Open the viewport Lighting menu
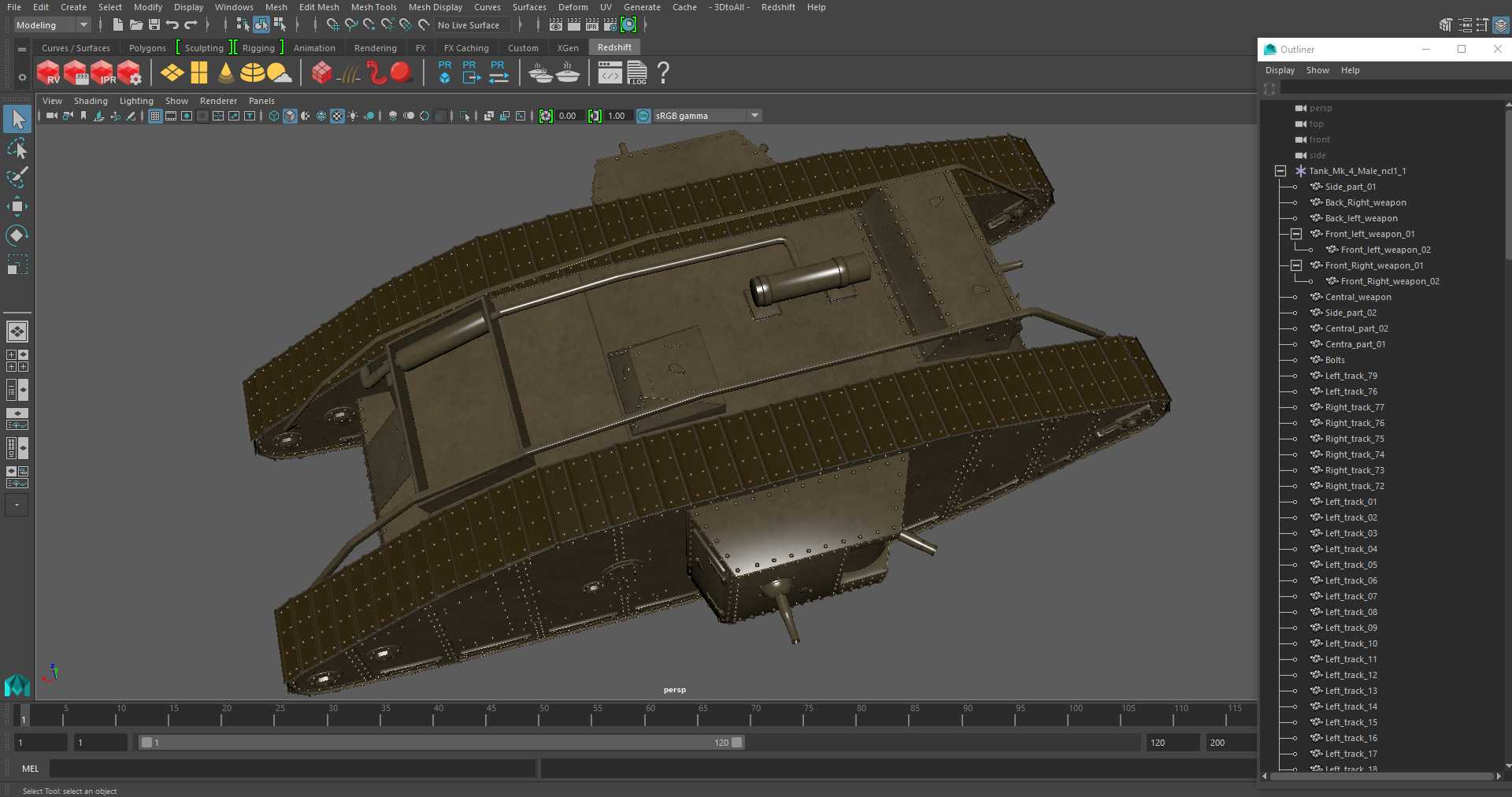Screen dimensions: 1512x797 tap(136, 101)
